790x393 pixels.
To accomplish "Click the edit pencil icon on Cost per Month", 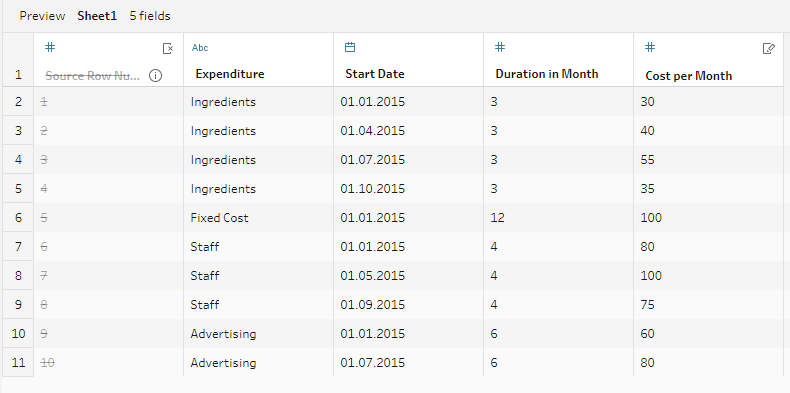I will (768, 48).
